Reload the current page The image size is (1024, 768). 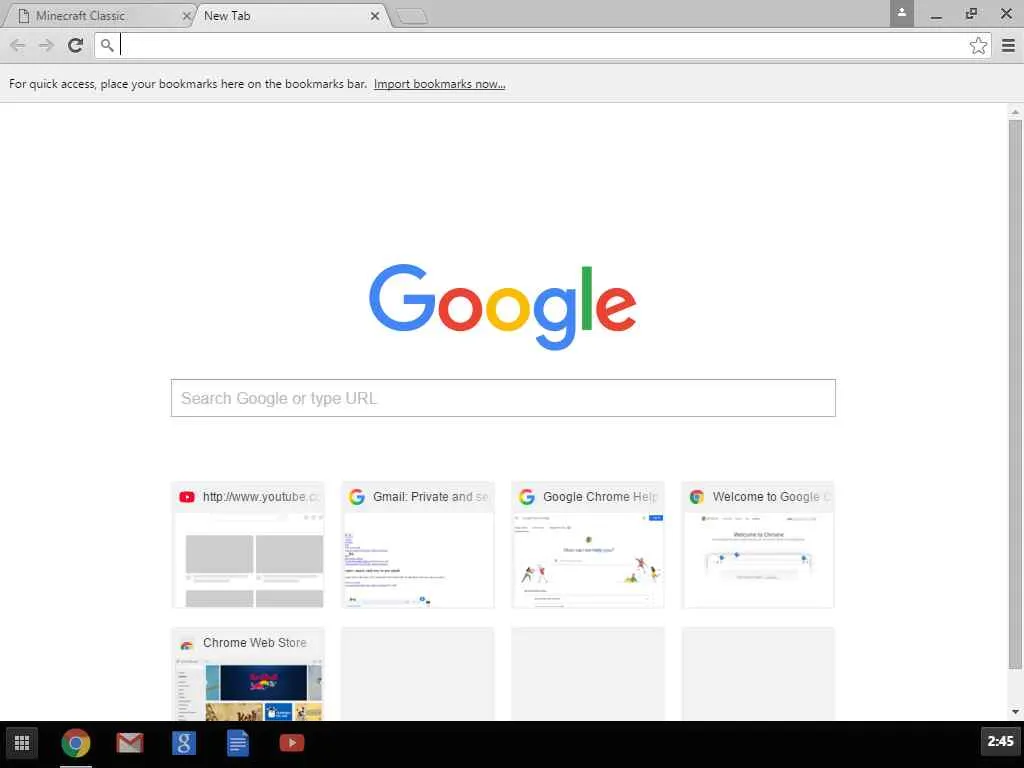tap(76, 45)
